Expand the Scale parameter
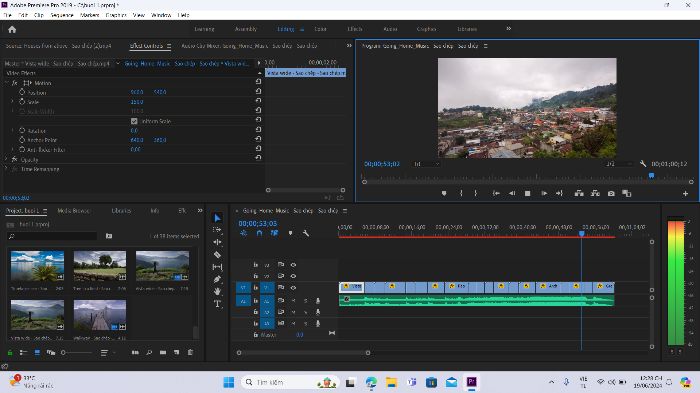The width and height of the screenshot is (700, 393). click(12, 102)
